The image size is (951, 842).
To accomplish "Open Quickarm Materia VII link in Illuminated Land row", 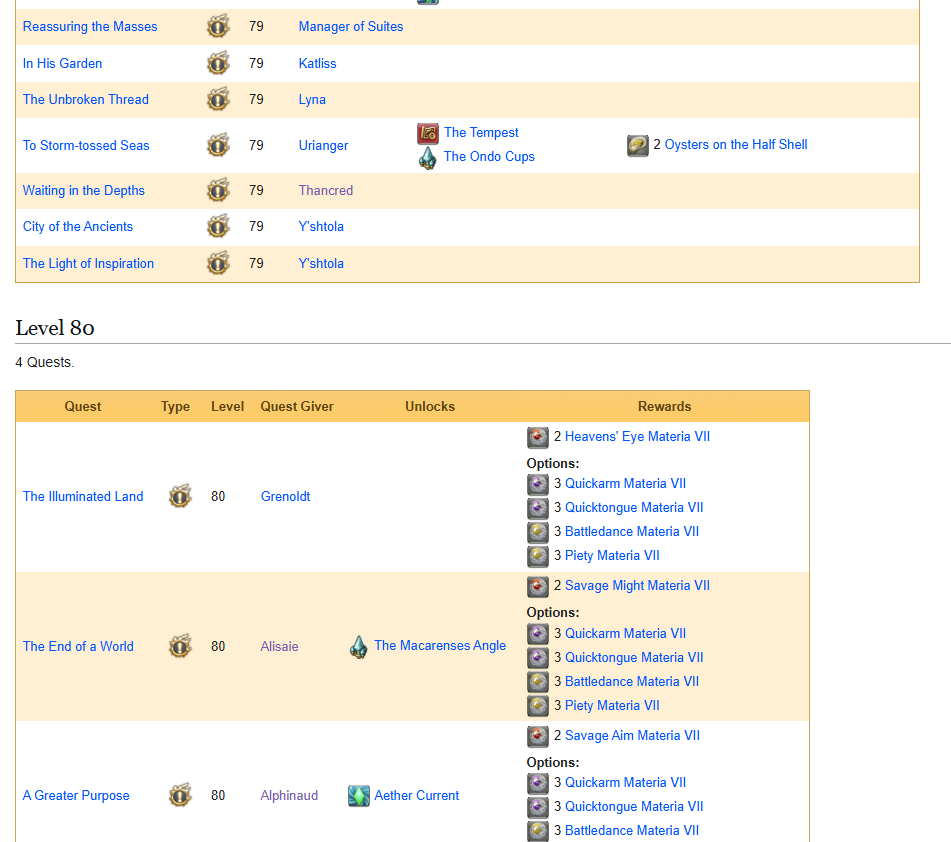I will [x=625, y=483].
